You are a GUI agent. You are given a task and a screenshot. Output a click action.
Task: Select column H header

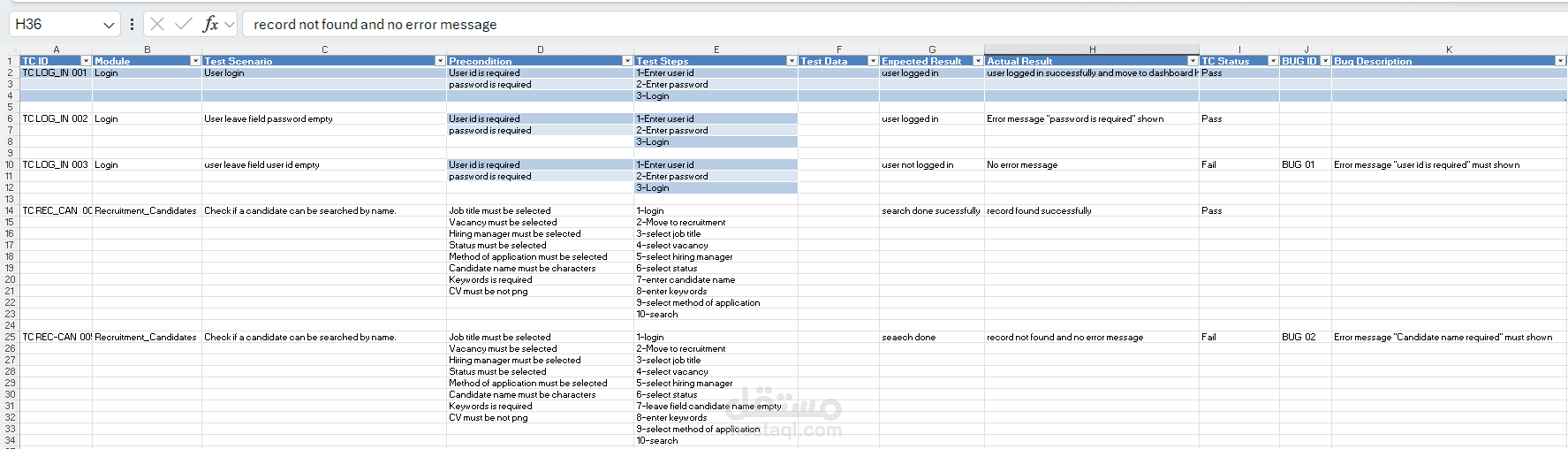tap(1092, 49)
